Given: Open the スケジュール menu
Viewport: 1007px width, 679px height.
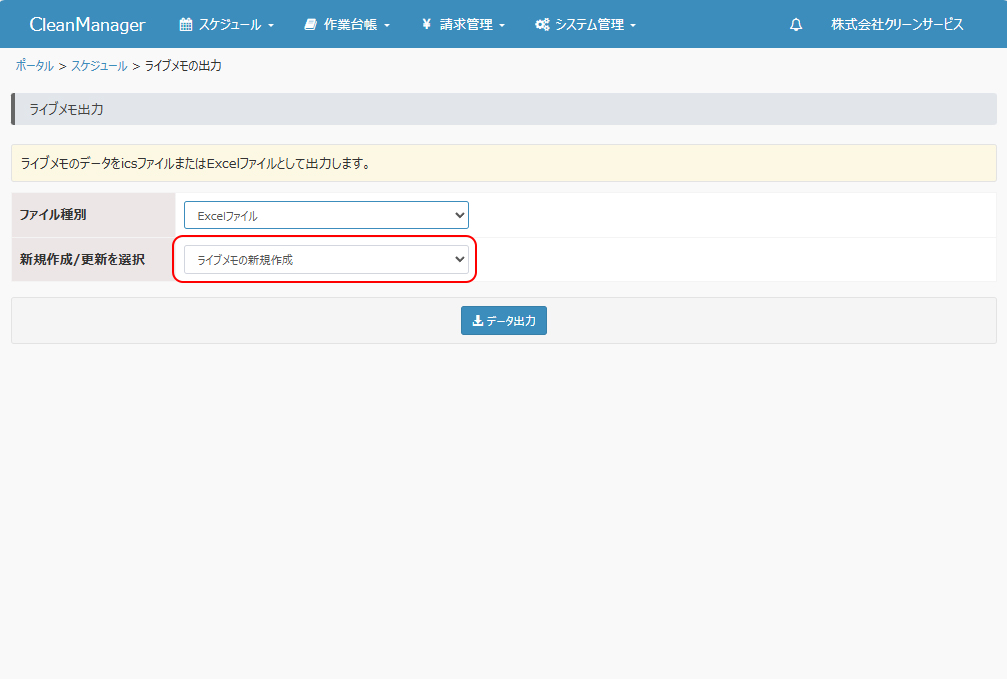Looking at the screenshot, I should 227,24.
